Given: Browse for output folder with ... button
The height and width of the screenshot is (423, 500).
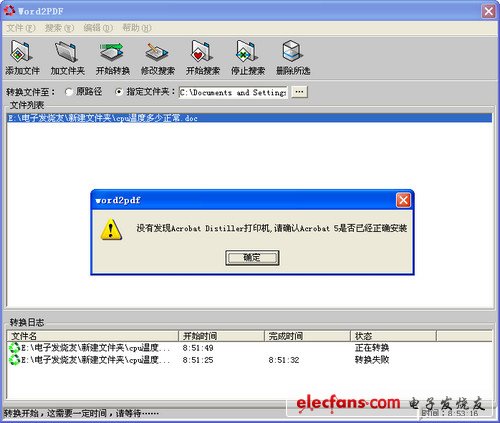Looking at the screenshot, I should click(x=299, y=92).
